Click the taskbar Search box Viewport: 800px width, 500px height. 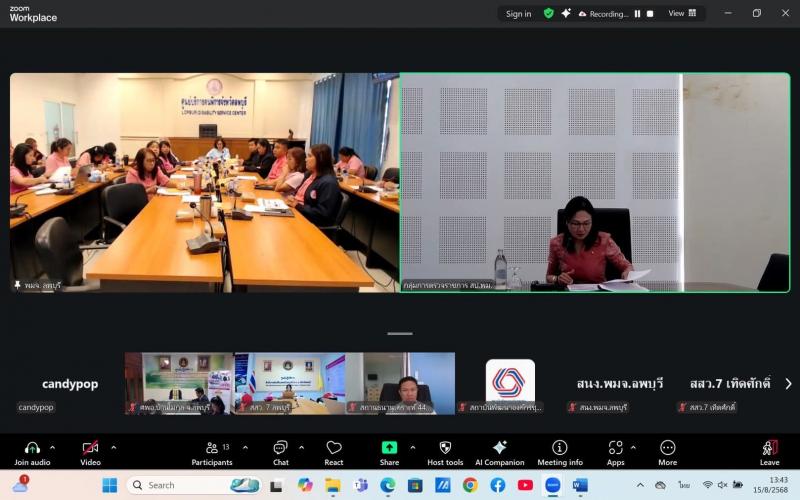click(x=194, y=485)
